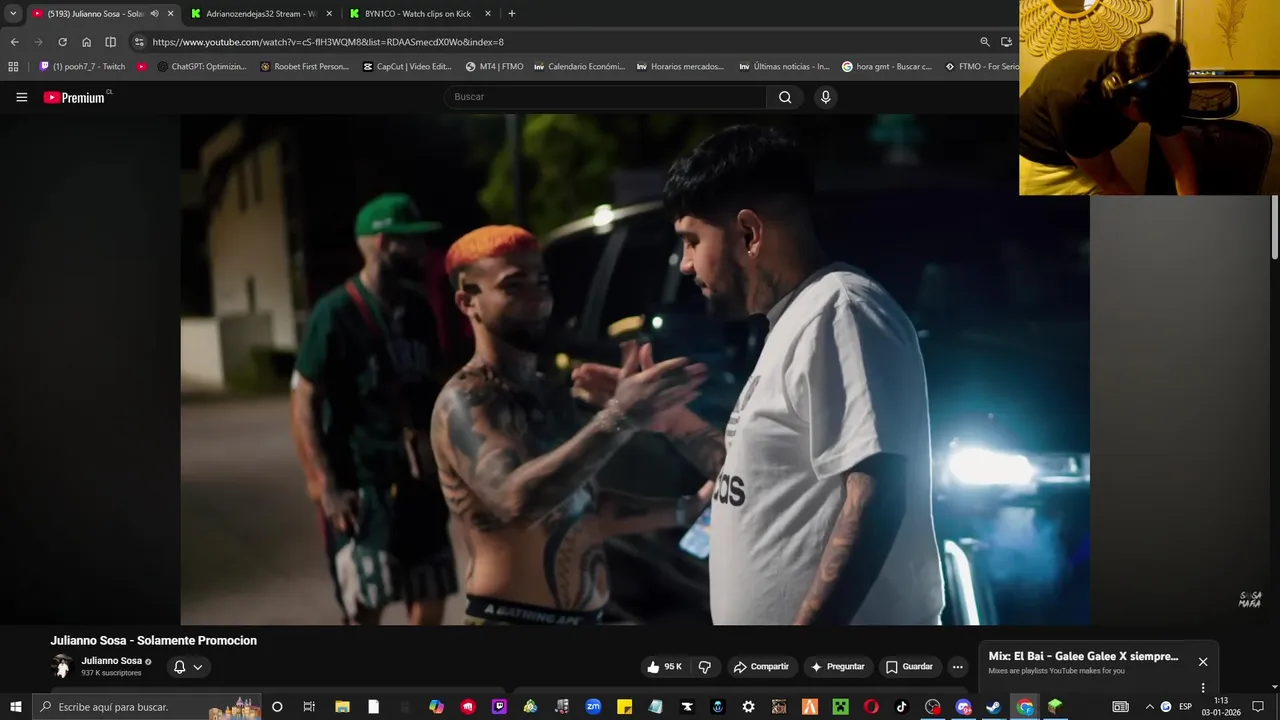The width and height of the screenshot is (1280, 720).
Task: Open the Calendario Económi bookmark
Action: tap(579, 67)
